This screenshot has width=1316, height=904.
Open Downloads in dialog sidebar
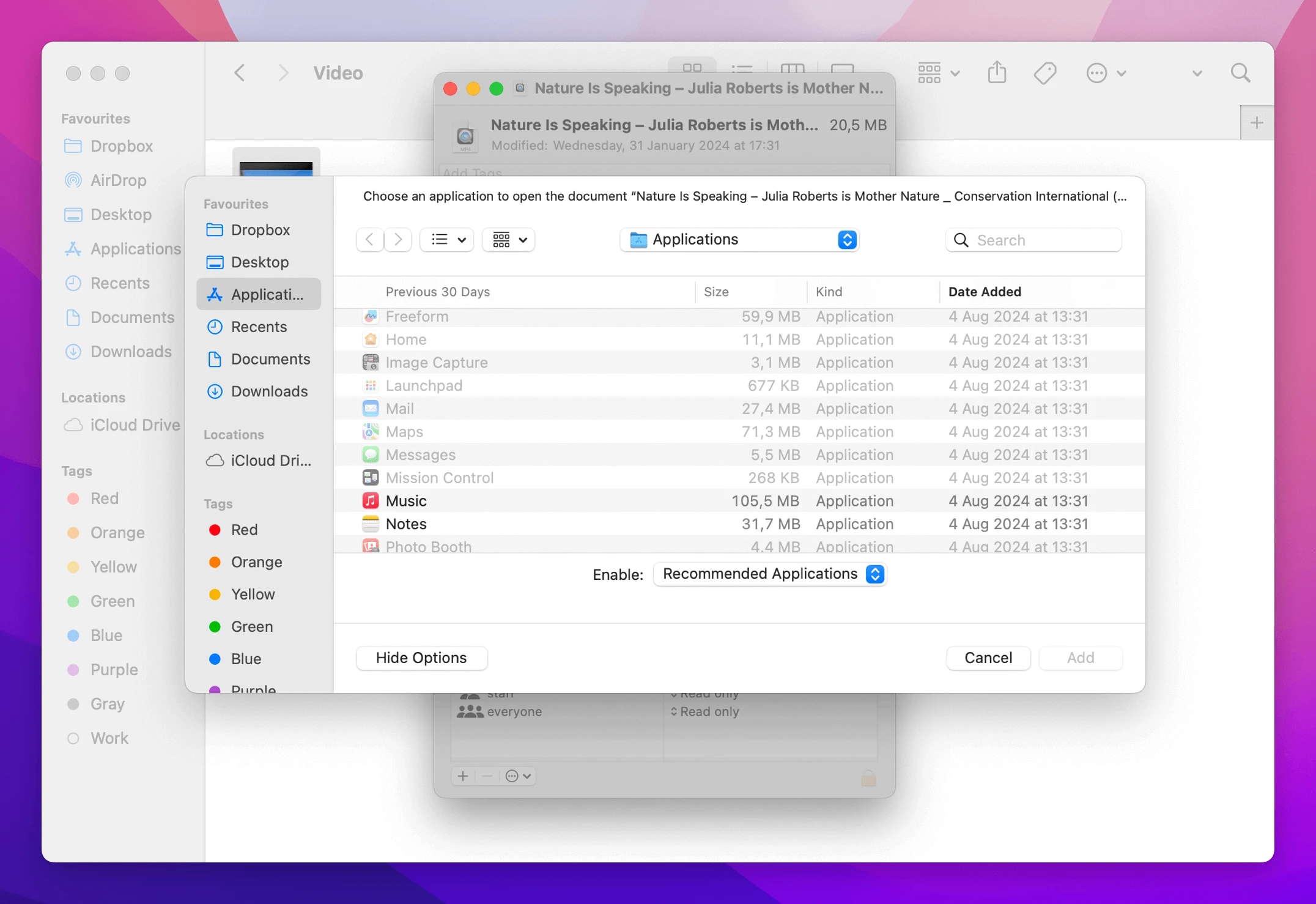[269, 391]
